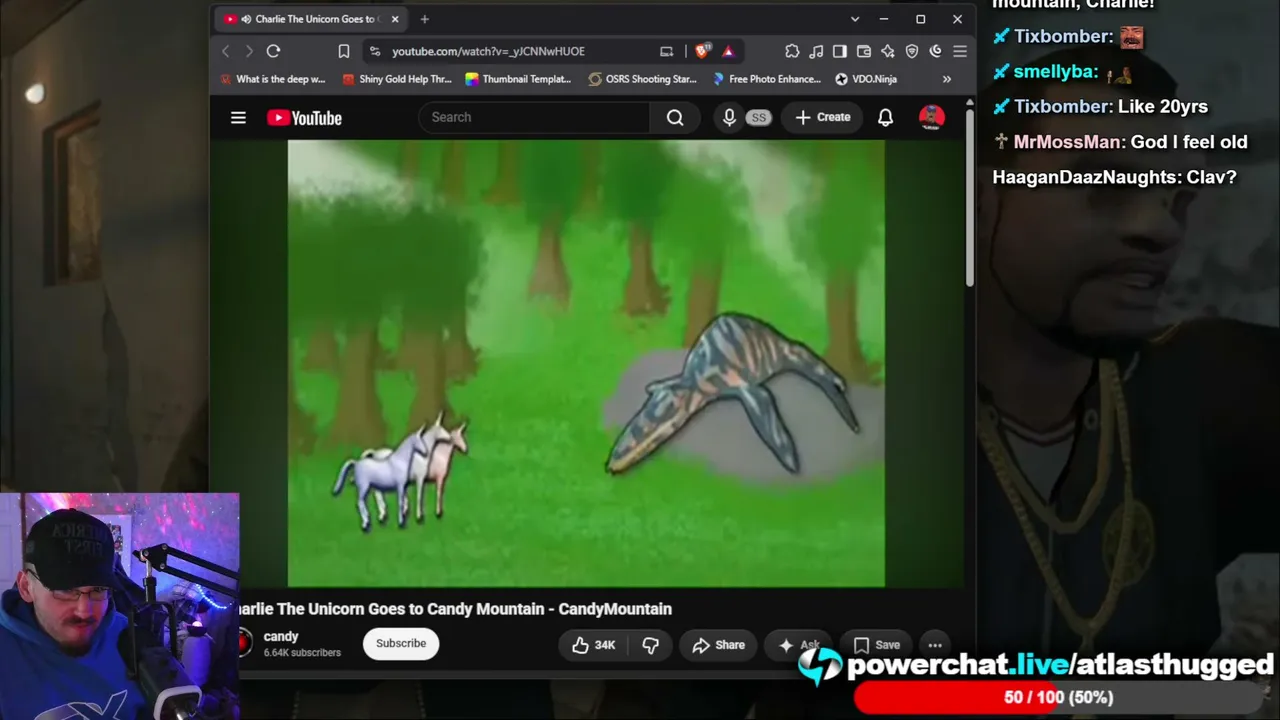Screen dimensions: 1280x720
Task: Click chat username MrMossMan
Action: [1069, 142]
